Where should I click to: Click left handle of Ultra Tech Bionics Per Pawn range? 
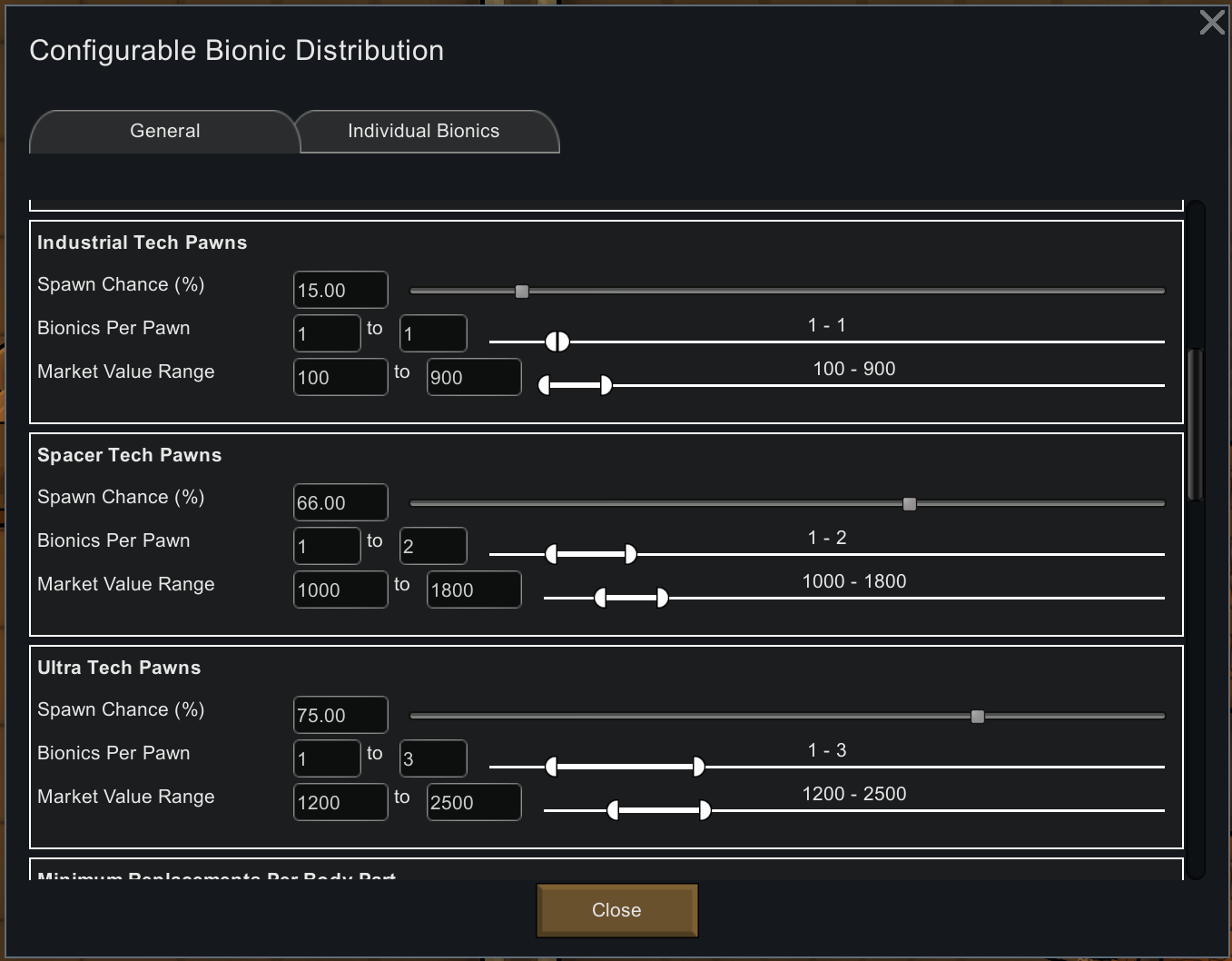pos(551,767)
